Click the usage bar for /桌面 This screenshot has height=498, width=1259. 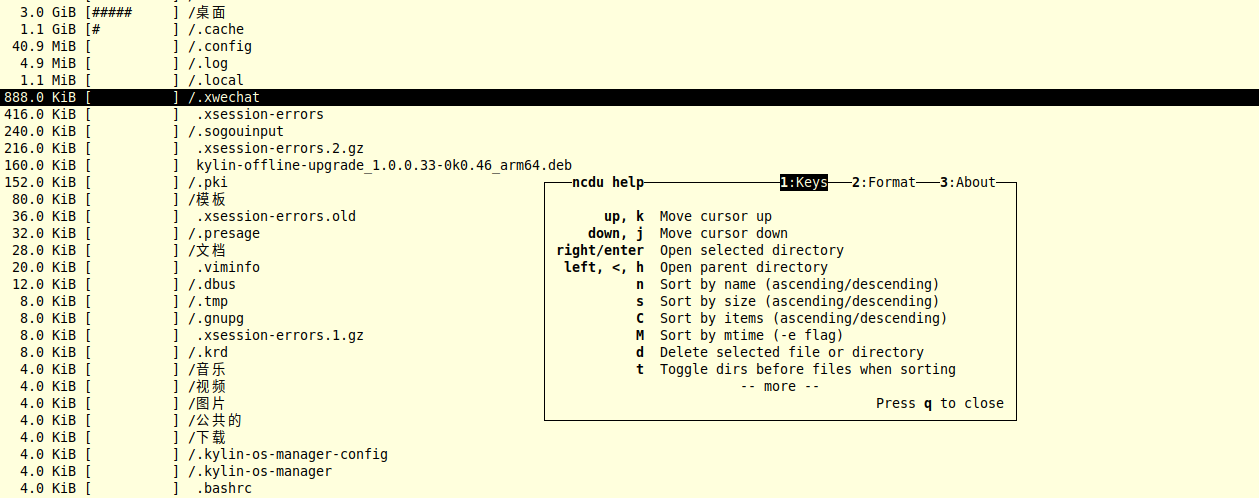coord(132,12)
